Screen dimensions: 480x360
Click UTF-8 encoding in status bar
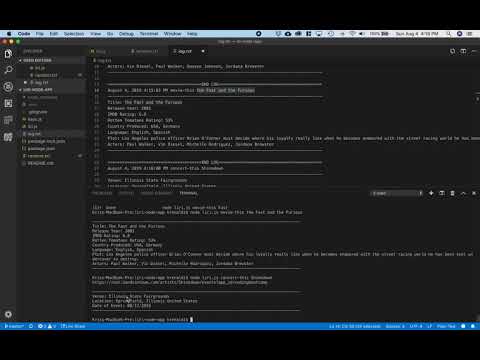416,326
